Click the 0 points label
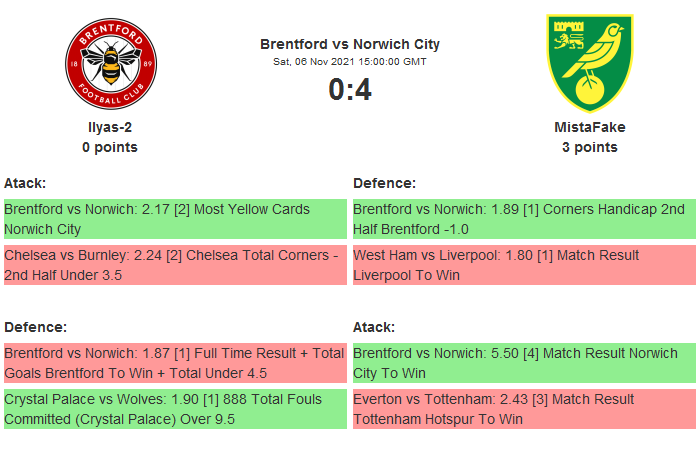700x460 pixels. point(110,147)
